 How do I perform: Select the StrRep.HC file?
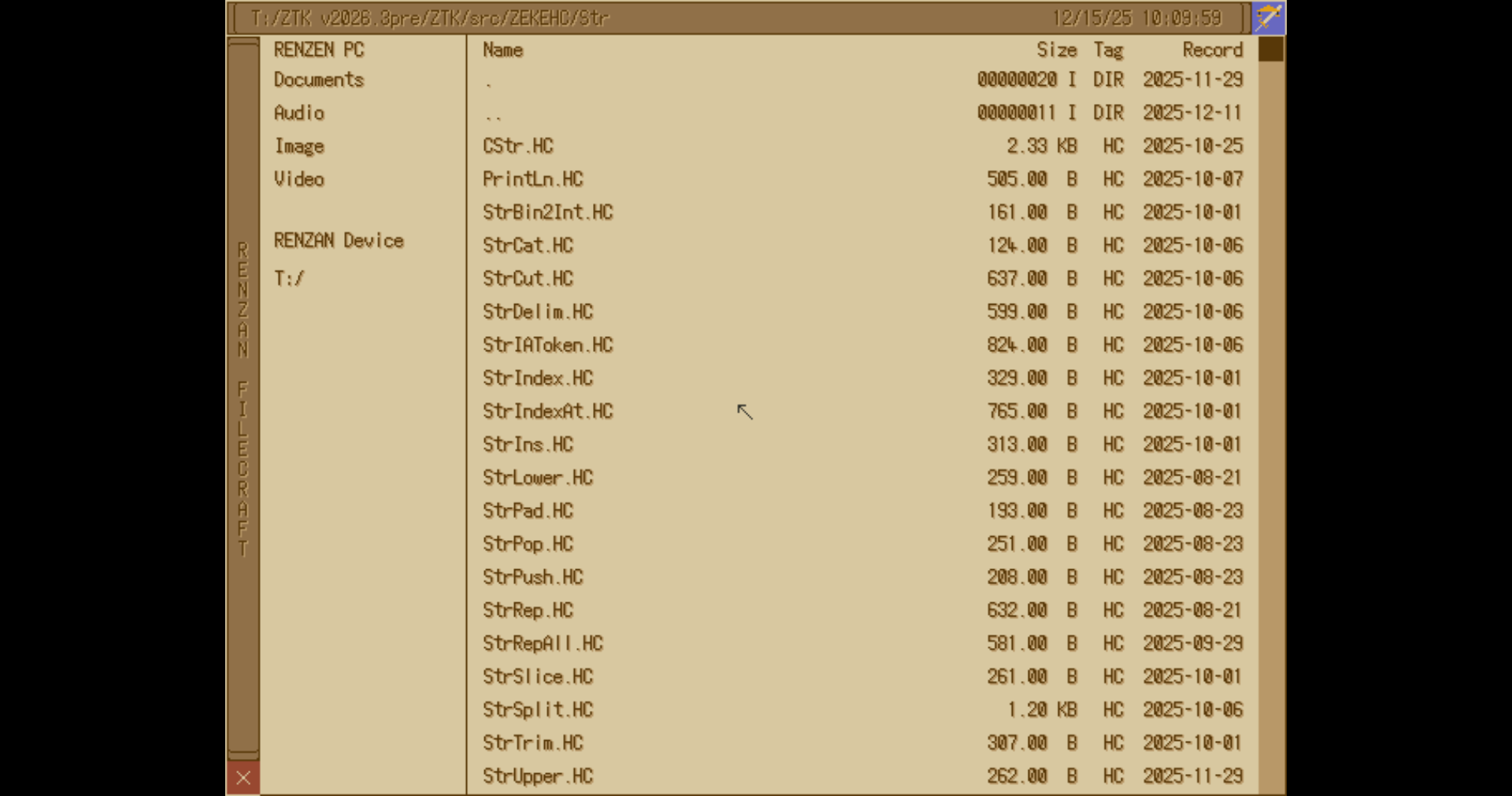(x=862, y=609)
